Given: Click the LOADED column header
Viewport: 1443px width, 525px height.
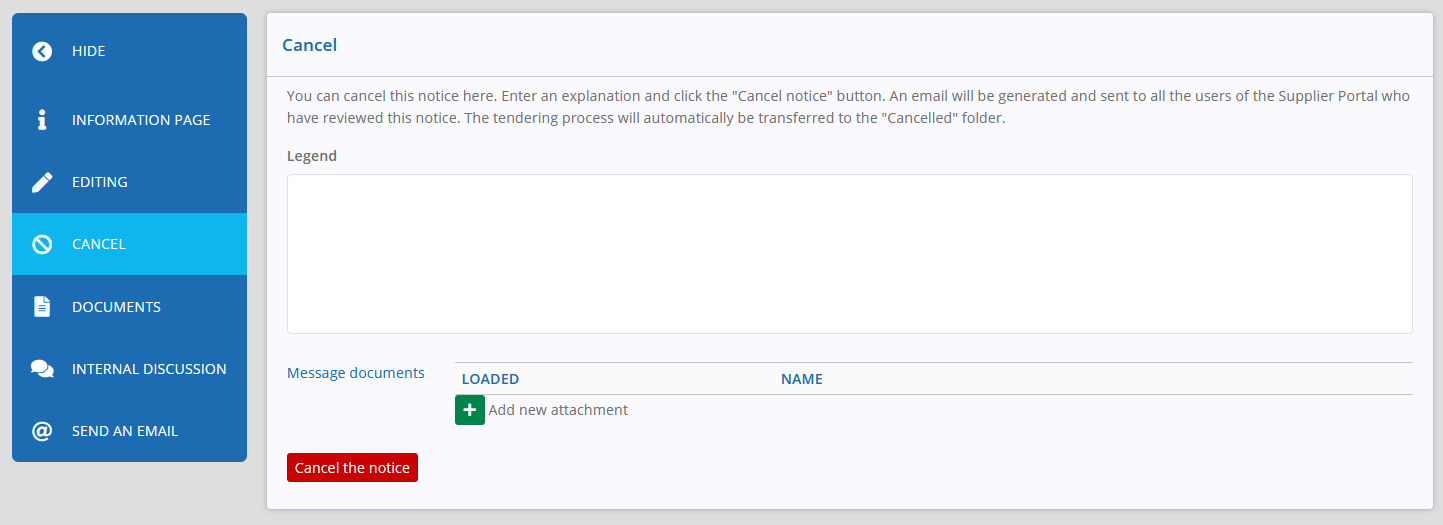Looking at the screenshot, I should tap(490, 379).
